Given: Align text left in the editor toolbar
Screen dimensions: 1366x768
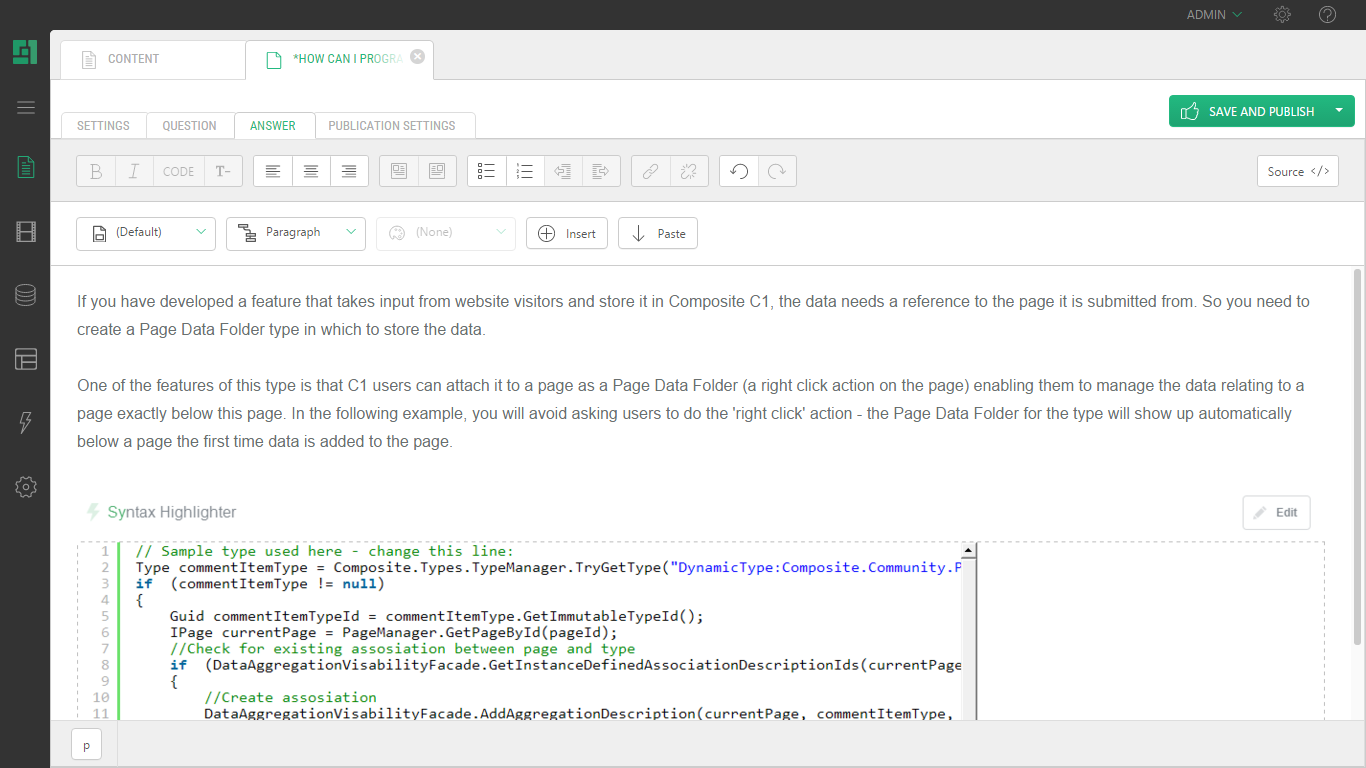Looking at the screenshot, I should (x=273, y=171).
